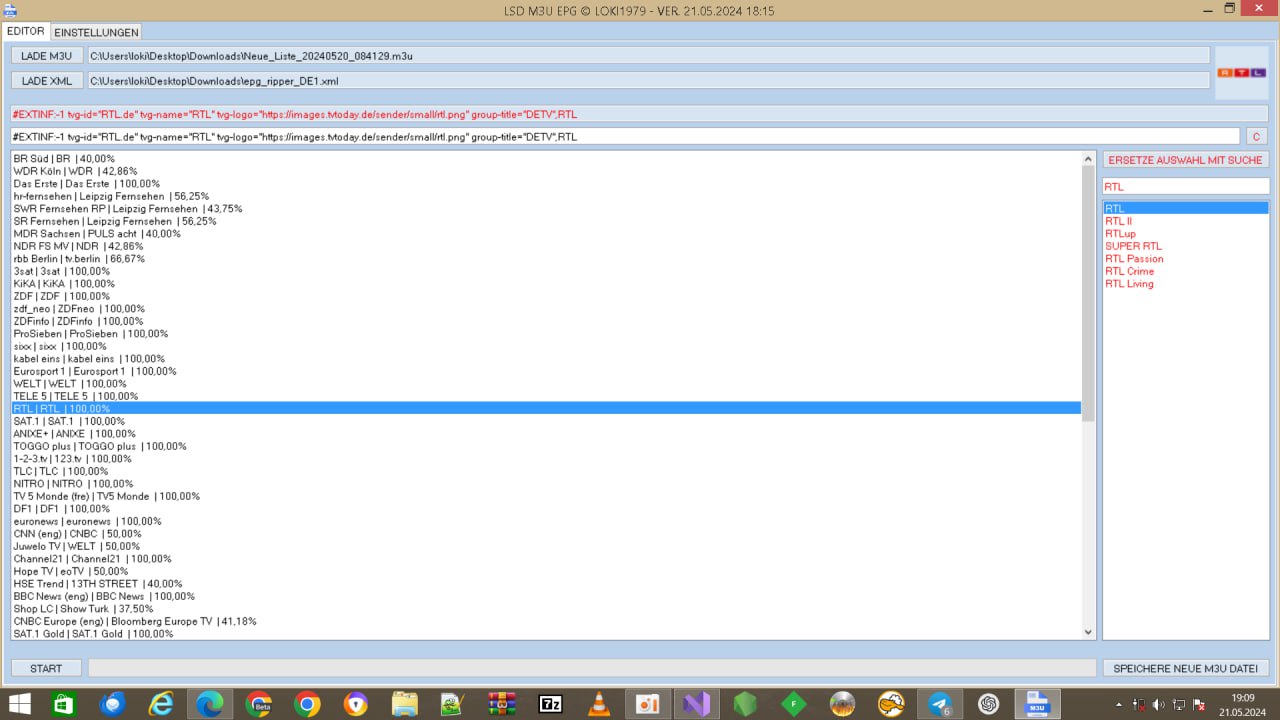Select row Shop LC | Show Turk
The image size is (1280, 720).
[546, 609]
